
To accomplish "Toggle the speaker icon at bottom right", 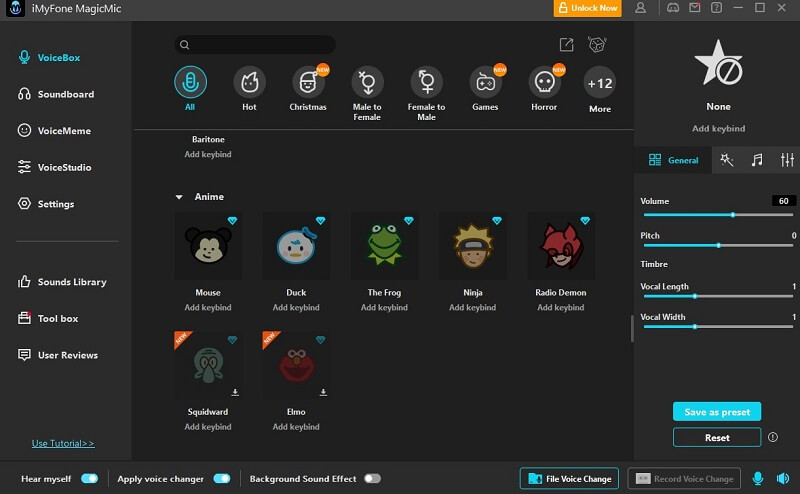I will (783, 478).
